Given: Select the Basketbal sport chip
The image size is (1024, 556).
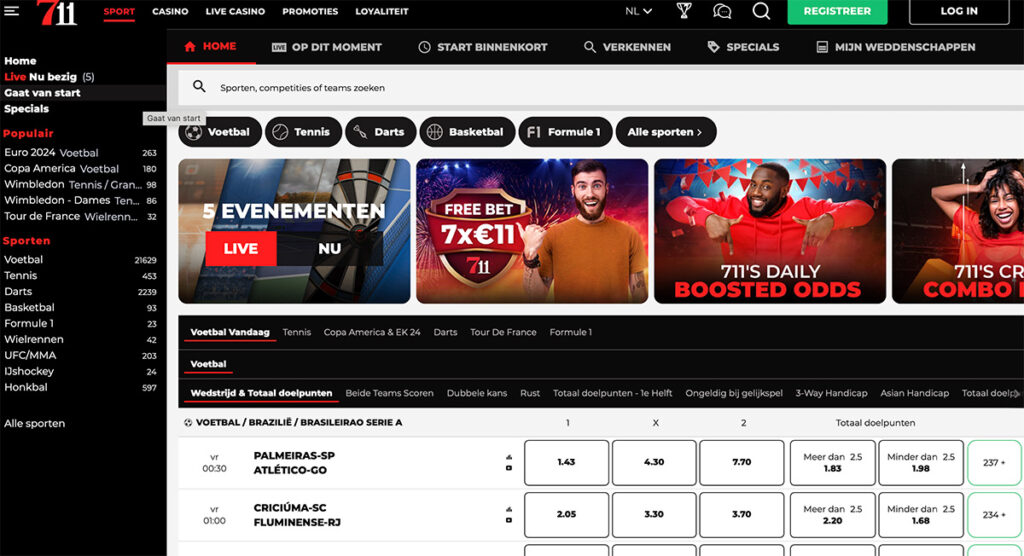Looking at the screenshot, I should (x=468, y=132).
